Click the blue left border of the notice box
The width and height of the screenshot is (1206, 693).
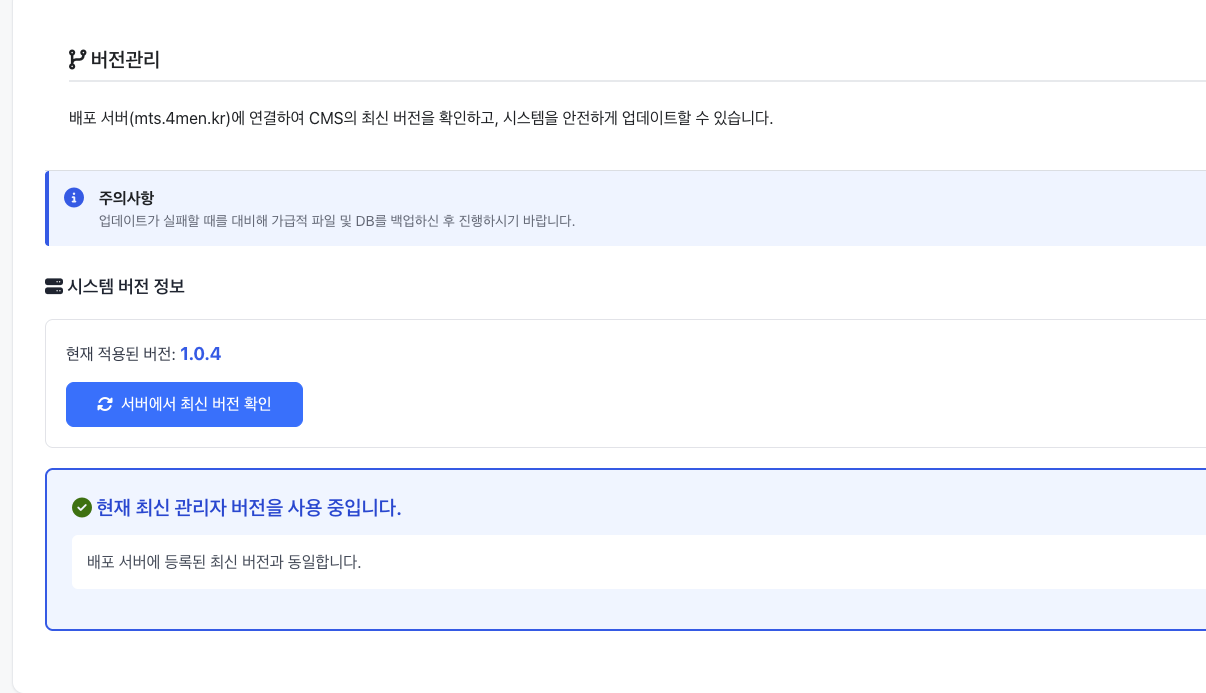(47, 208)
